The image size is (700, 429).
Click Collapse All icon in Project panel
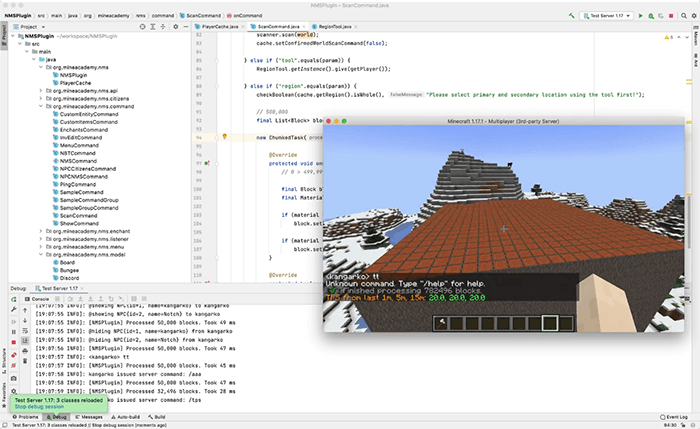click(163, 27)
